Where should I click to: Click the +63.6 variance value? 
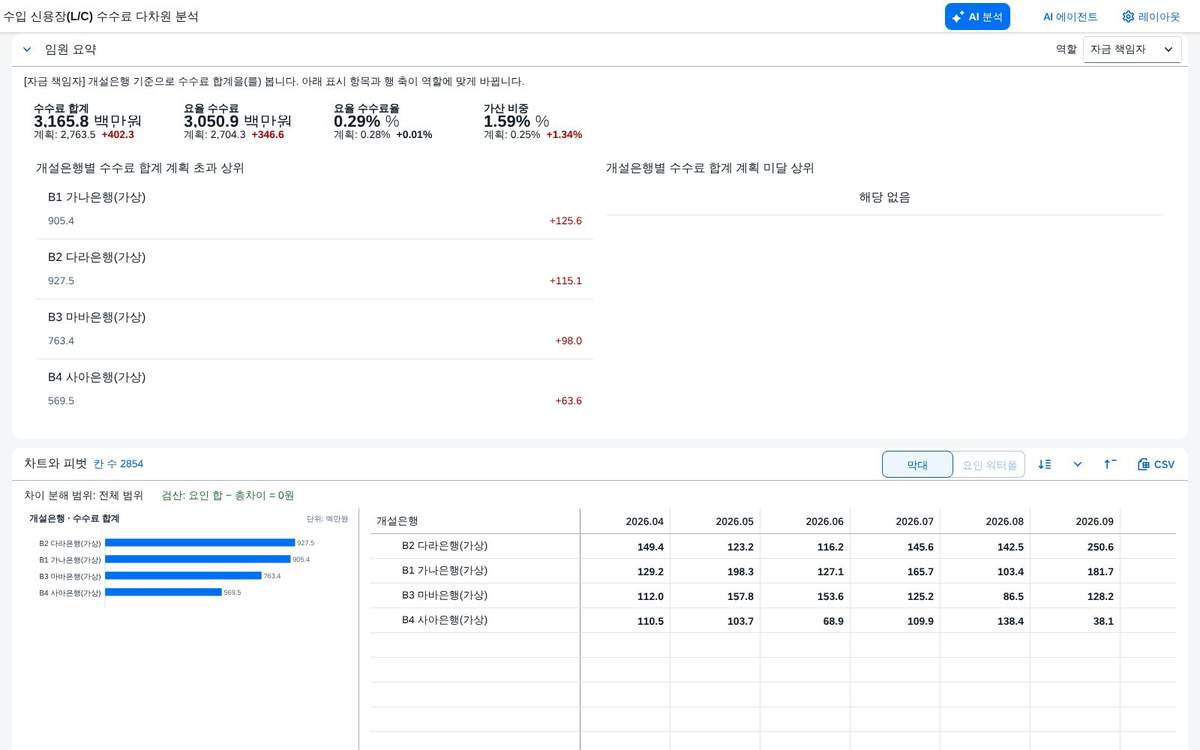[568, 401]
